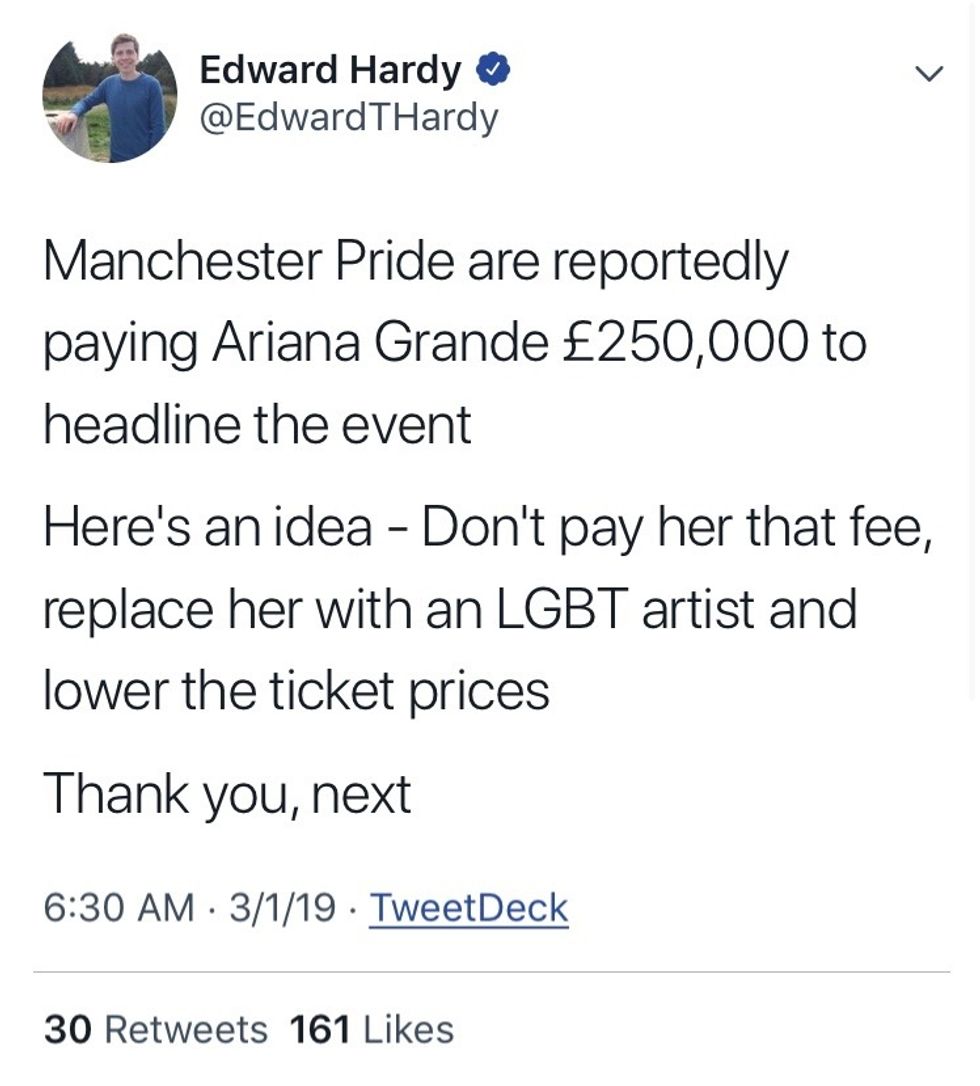Click the "Here's an idea" phrase
The width and height of the screenshot is (980, 1086).
point(207,527)
